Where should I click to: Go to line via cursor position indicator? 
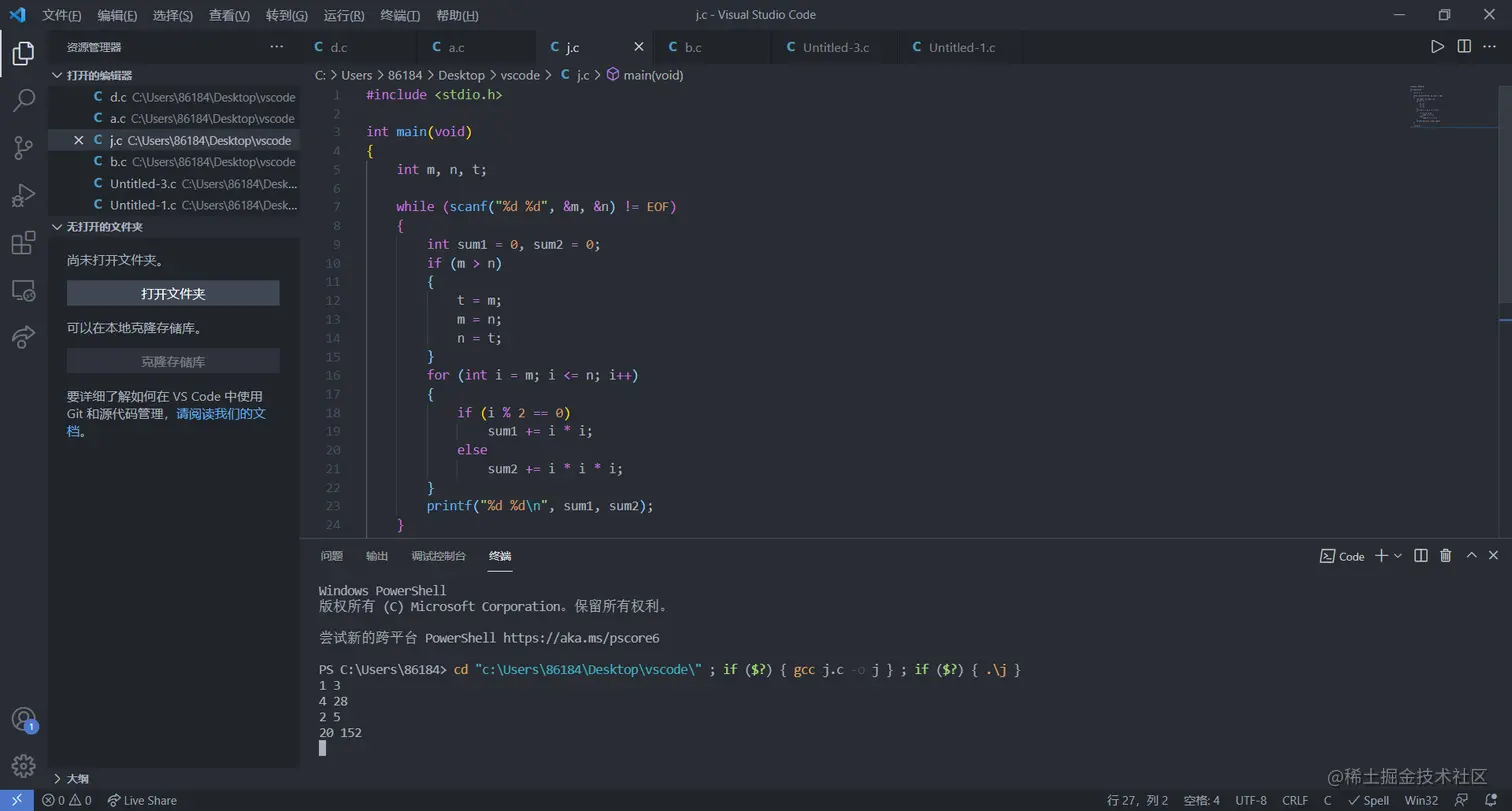[1138, 800]
